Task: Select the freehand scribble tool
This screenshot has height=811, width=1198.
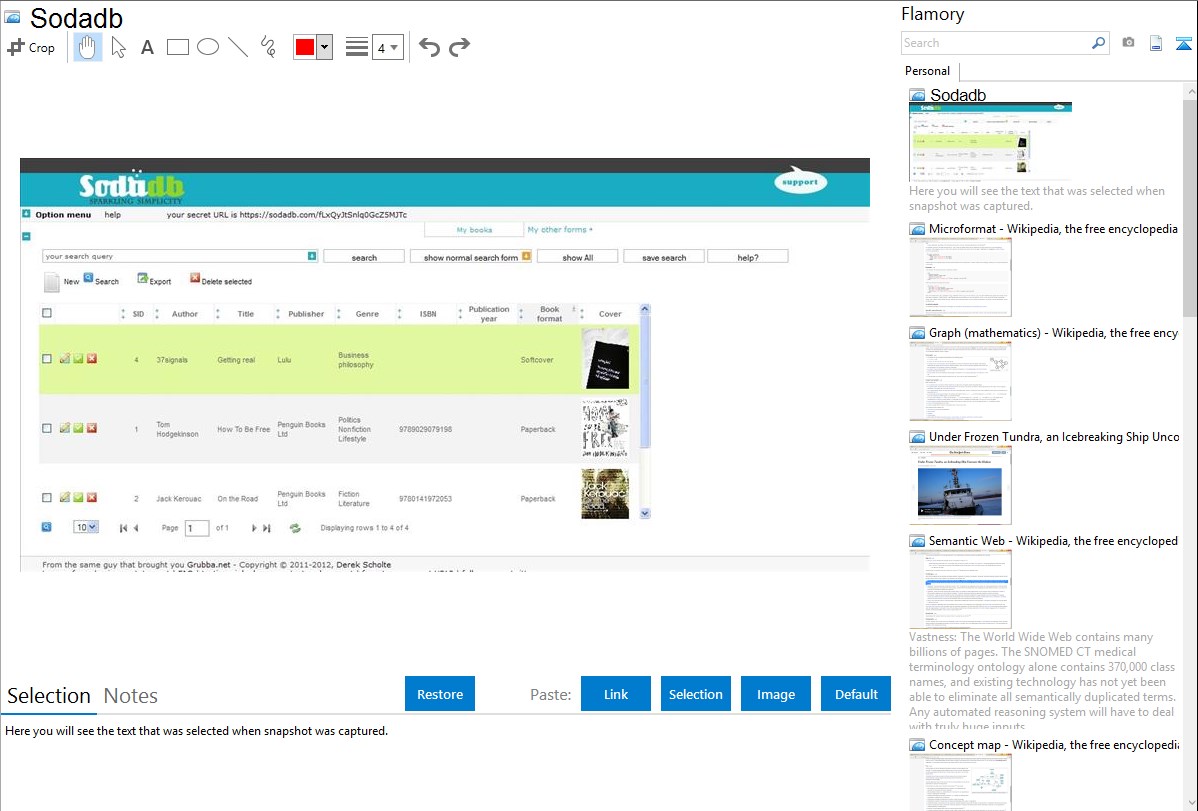Action: pyautogui.click(x=268, y=47)
